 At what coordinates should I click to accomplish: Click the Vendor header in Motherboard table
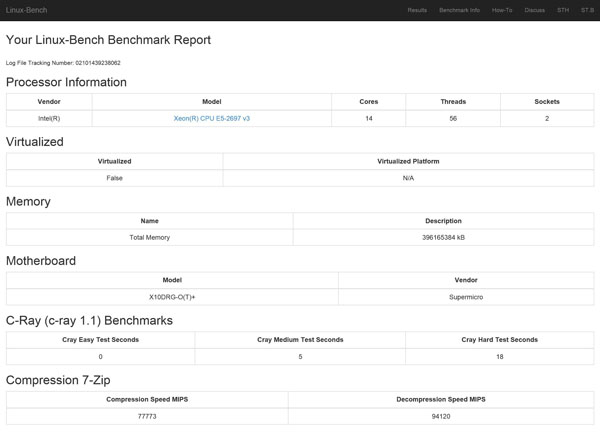click(x=466, y=280)
